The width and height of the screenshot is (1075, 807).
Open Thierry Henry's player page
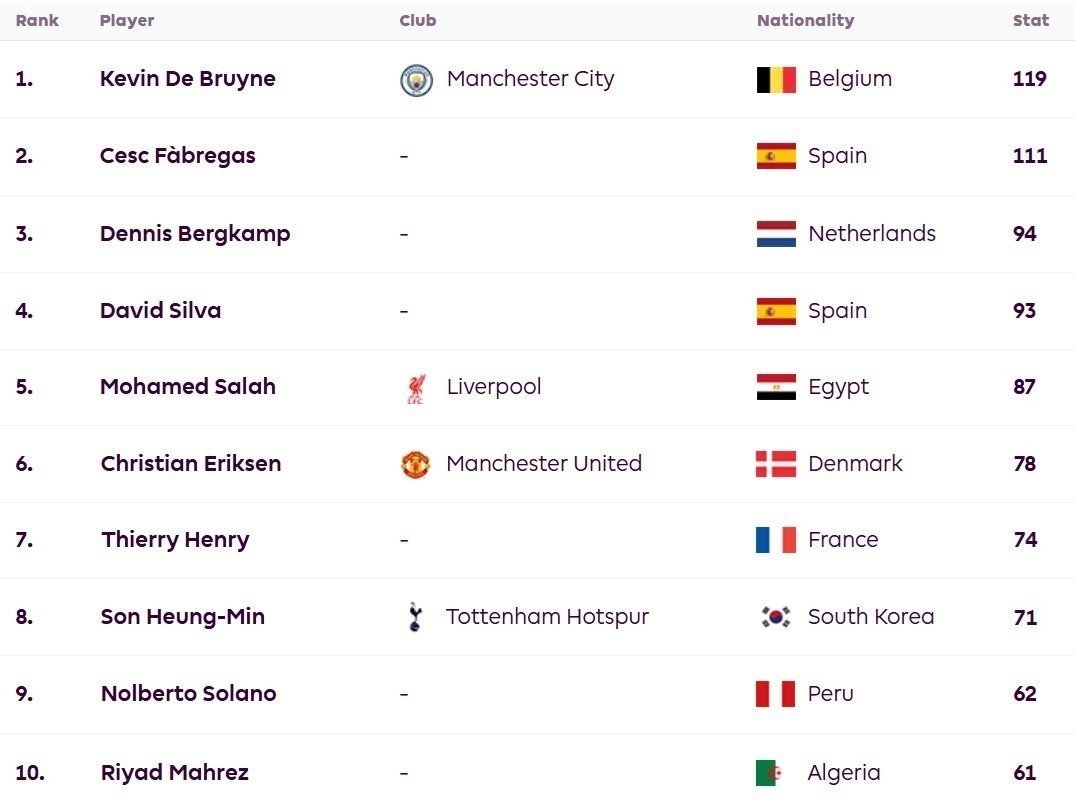coord(176,540)
